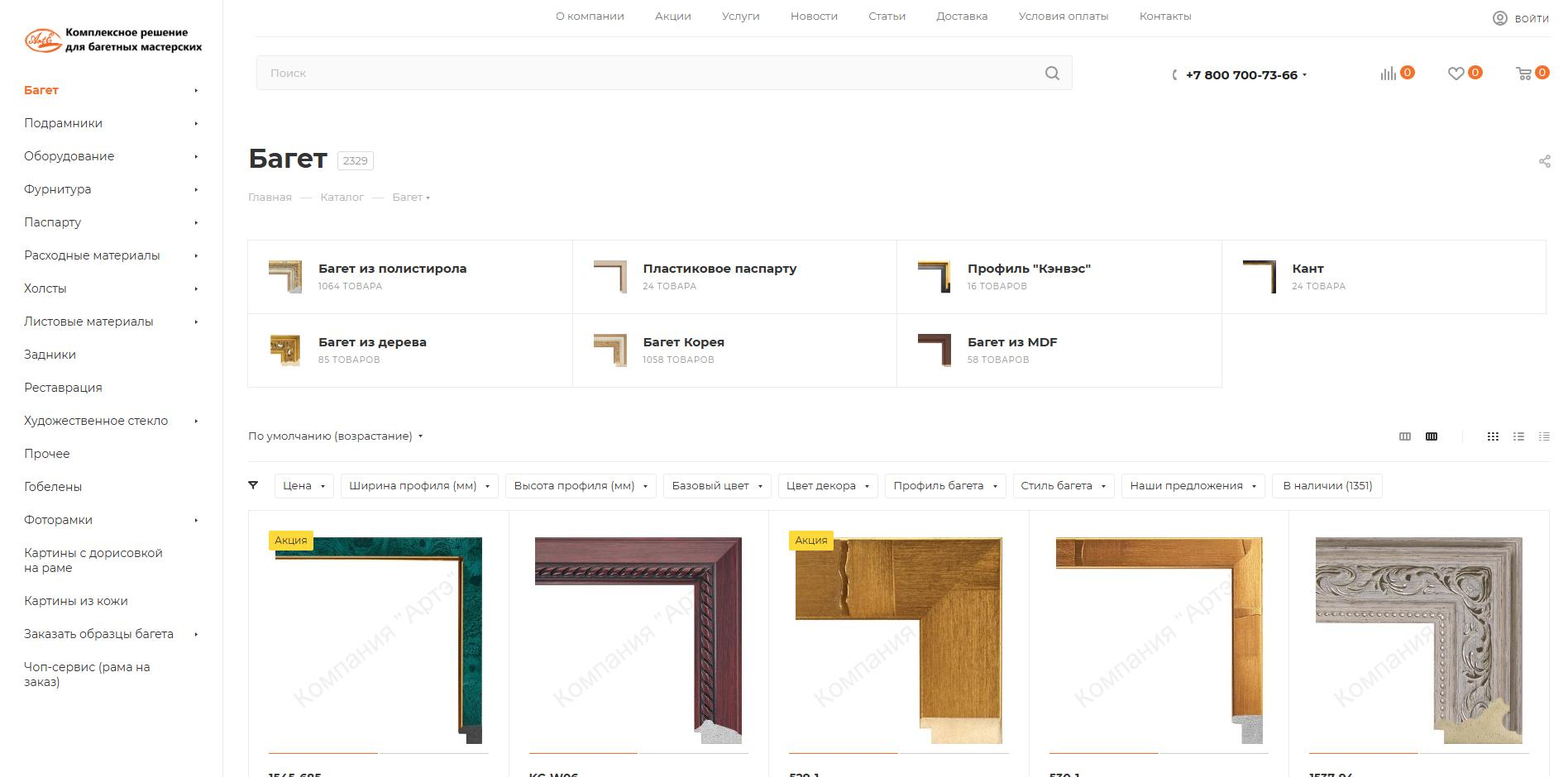
Task: Open Гобелены sidebar category
Action: 53,487
